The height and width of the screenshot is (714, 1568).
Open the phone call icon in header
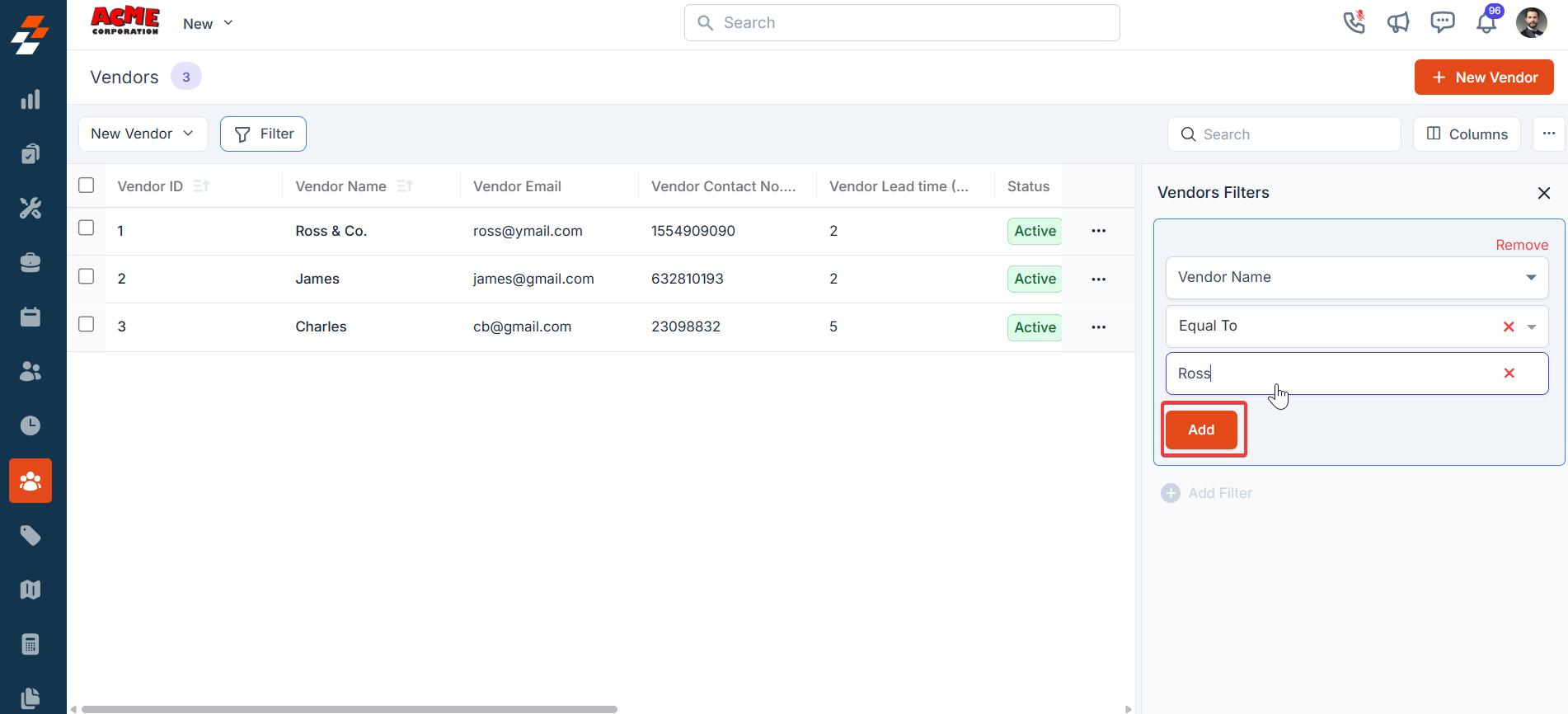[x=1354, y=22]
